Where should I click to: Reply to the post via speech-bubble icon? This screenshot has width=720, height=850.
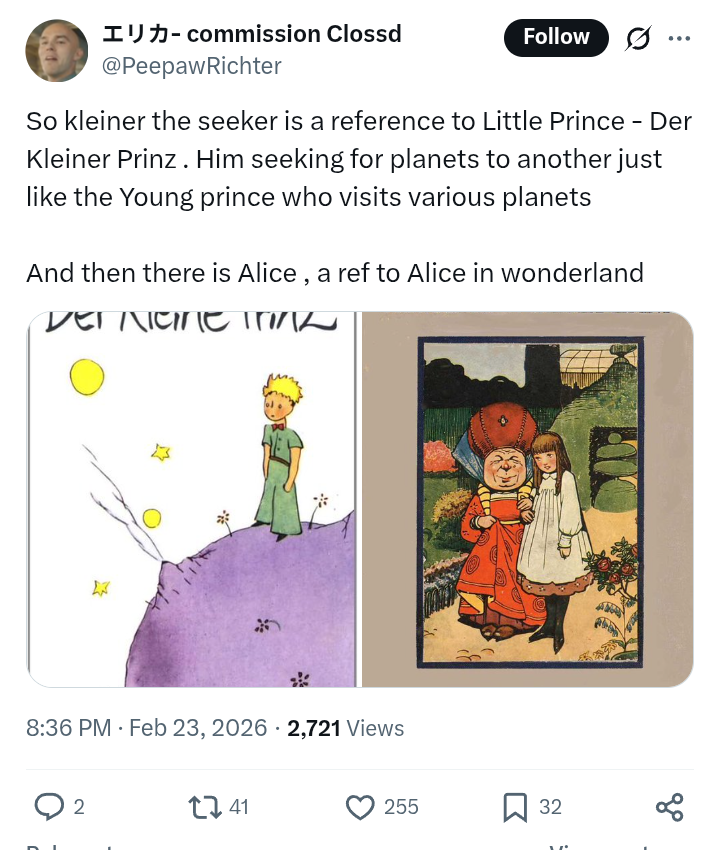[48, 807]
